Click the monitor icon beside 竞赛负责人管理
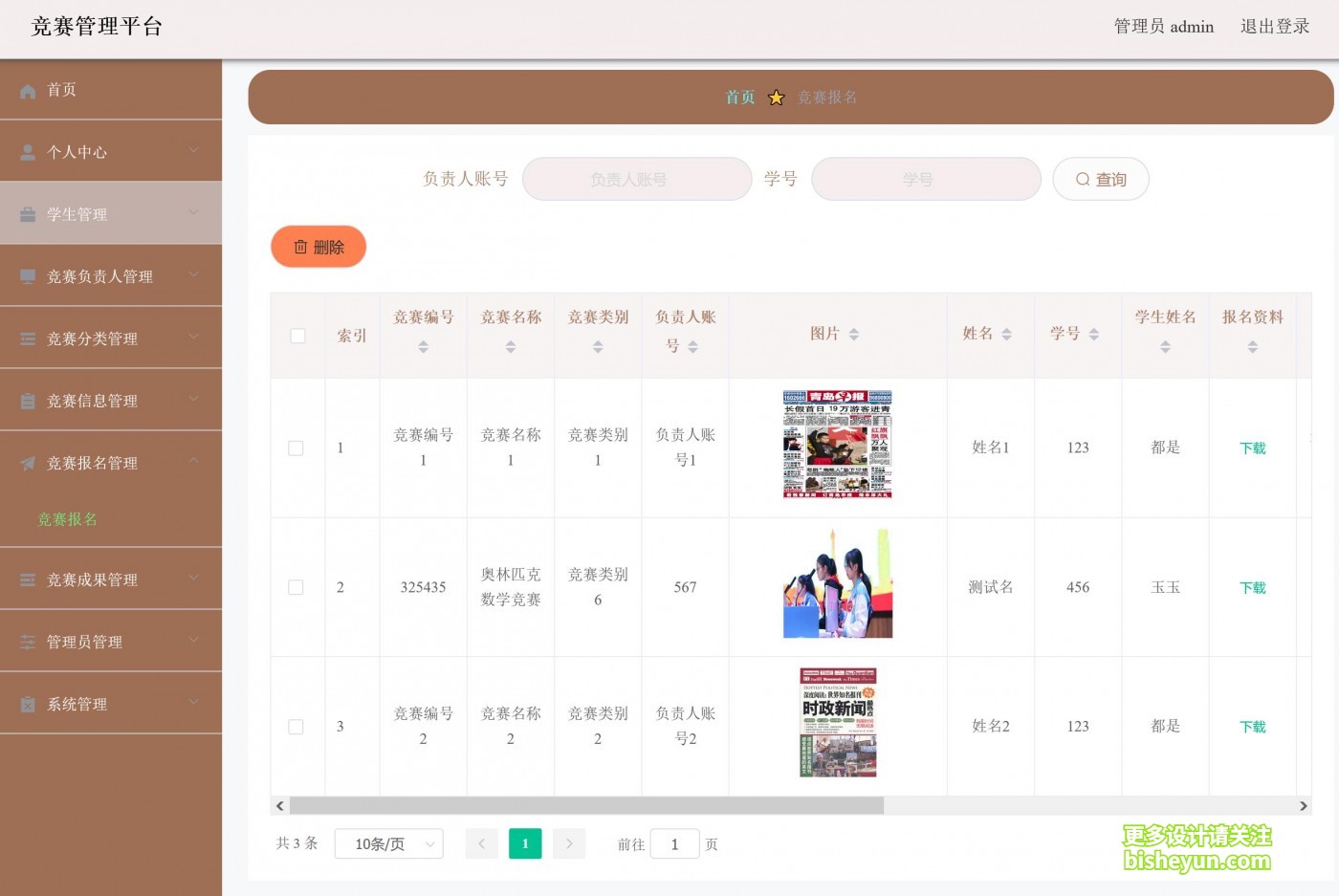Image resolution: width=1339 pixels, height=896 pixels. click(x=28, y=276)
